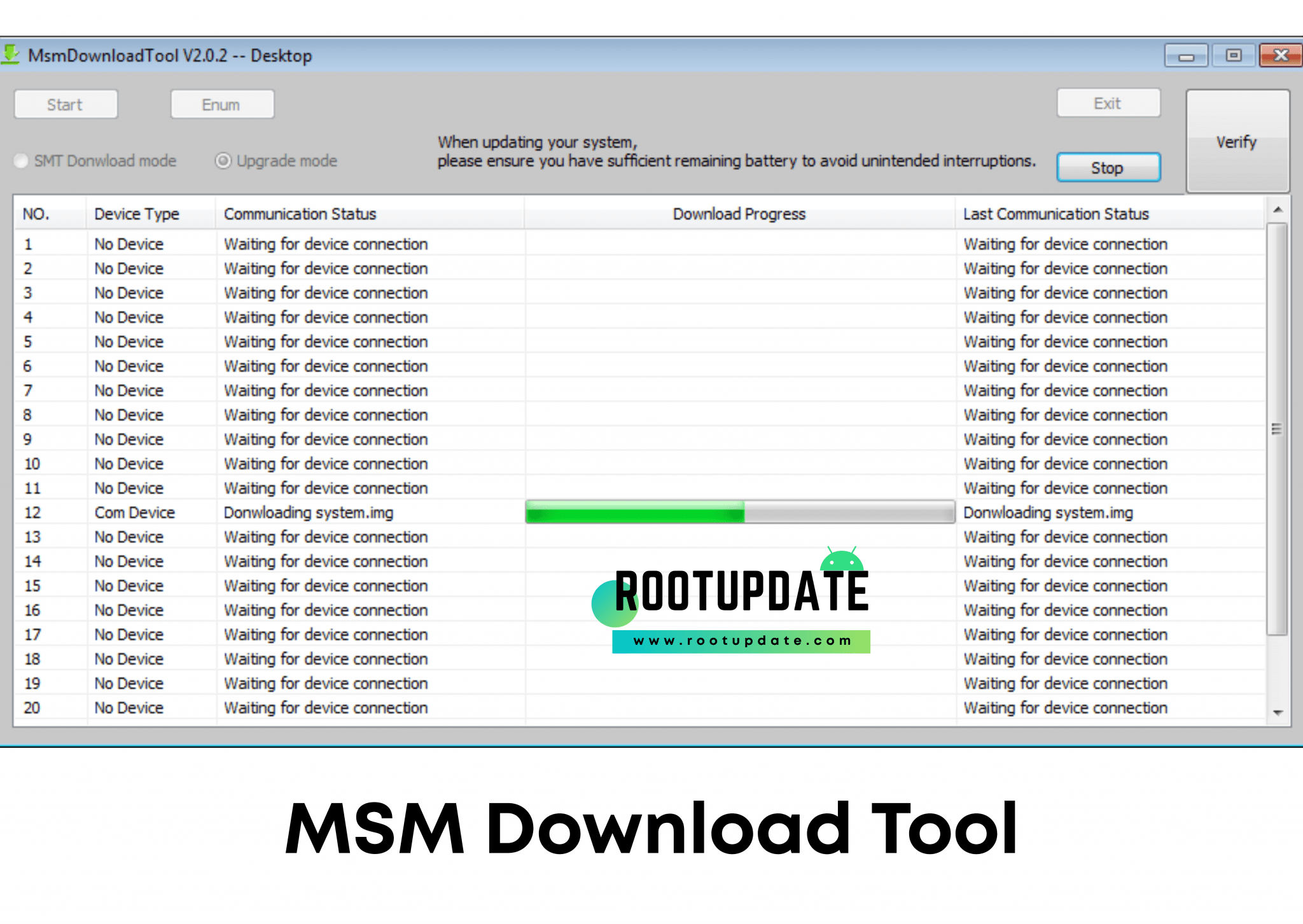Select row number 12

tap(32, 513)
